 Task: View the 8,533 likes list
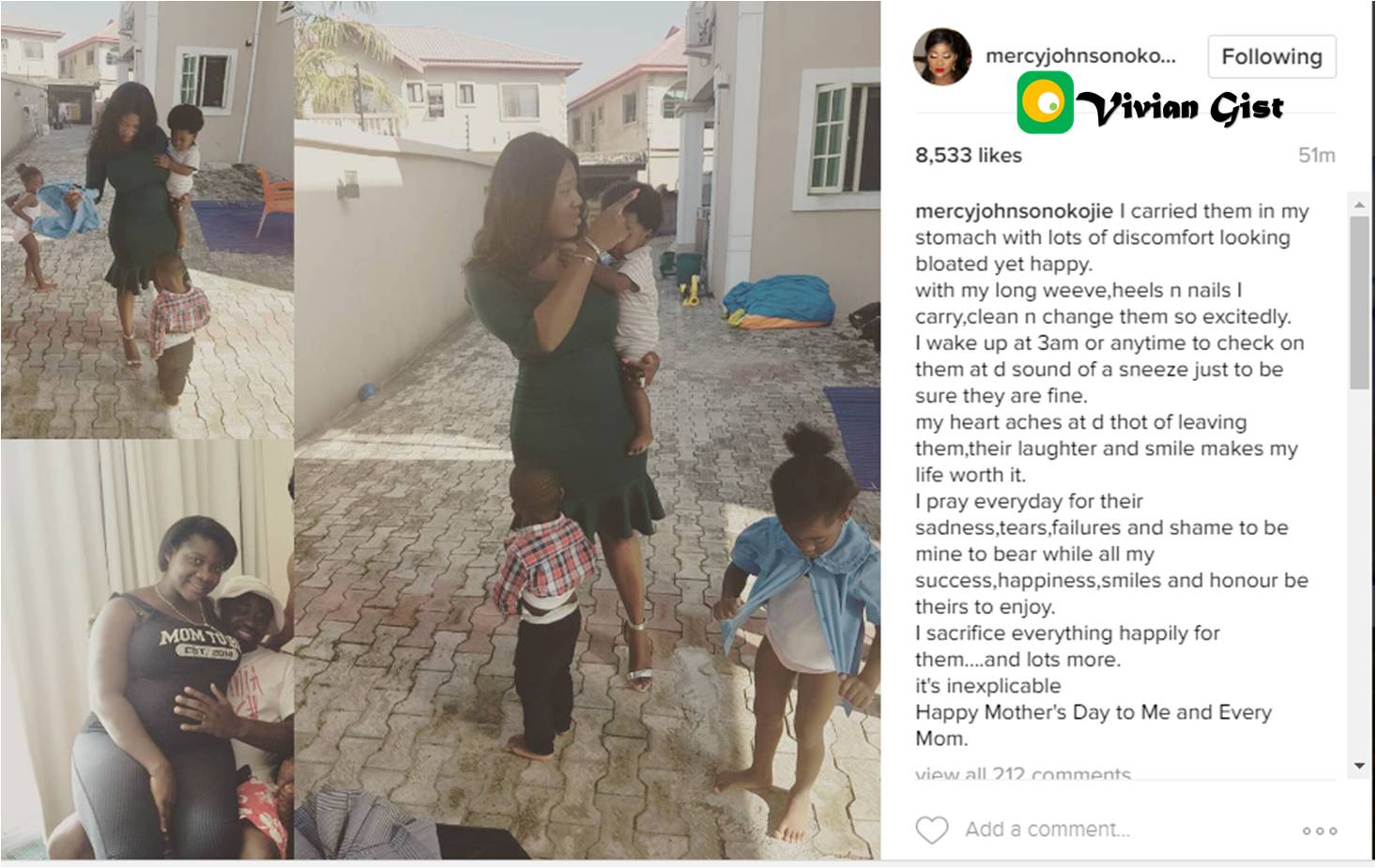pyautogui.click(x=968, y=156)
